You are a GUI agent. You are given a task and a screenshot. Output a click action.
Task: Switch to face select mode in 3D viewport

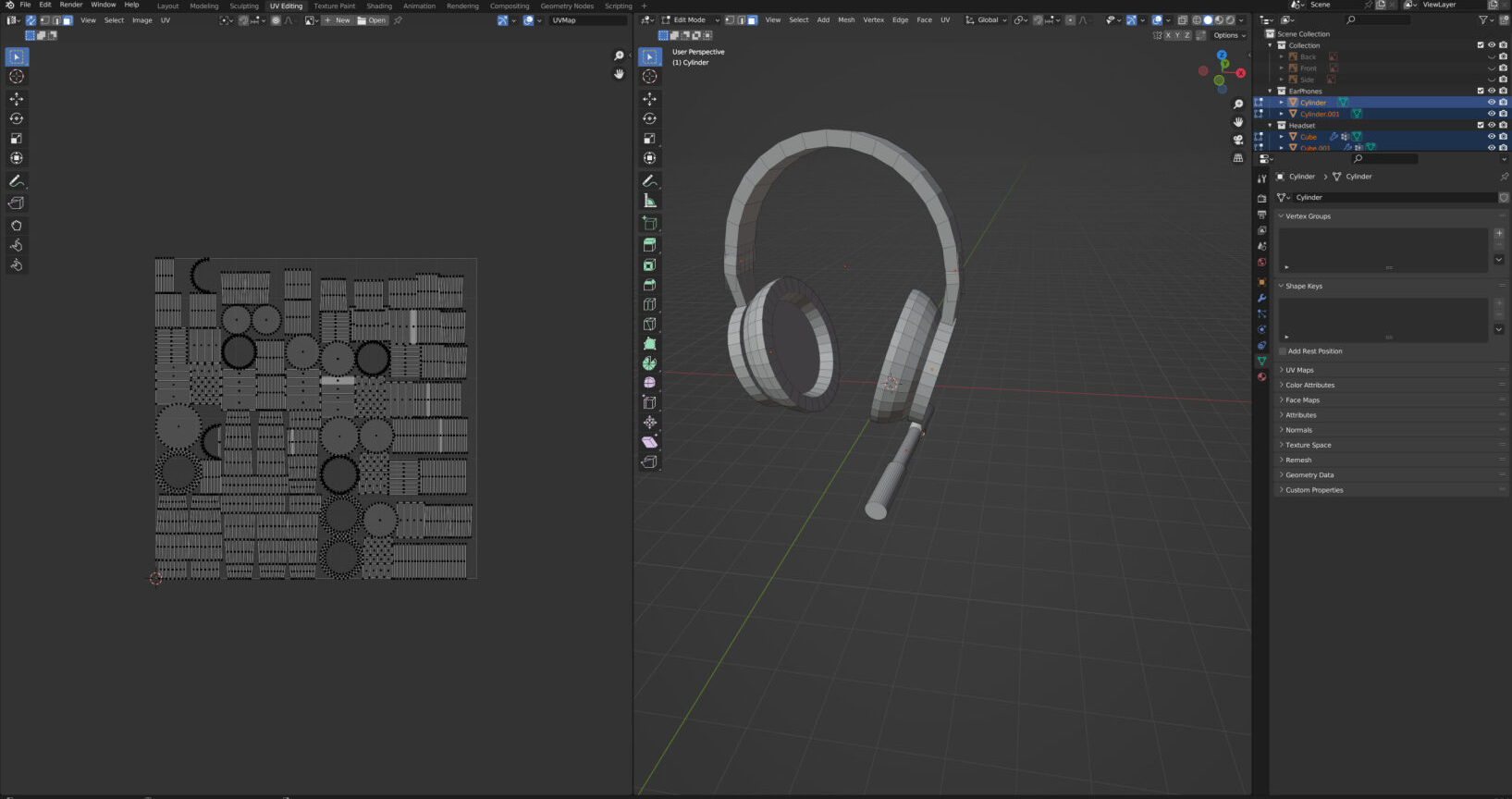click(752, 19)
